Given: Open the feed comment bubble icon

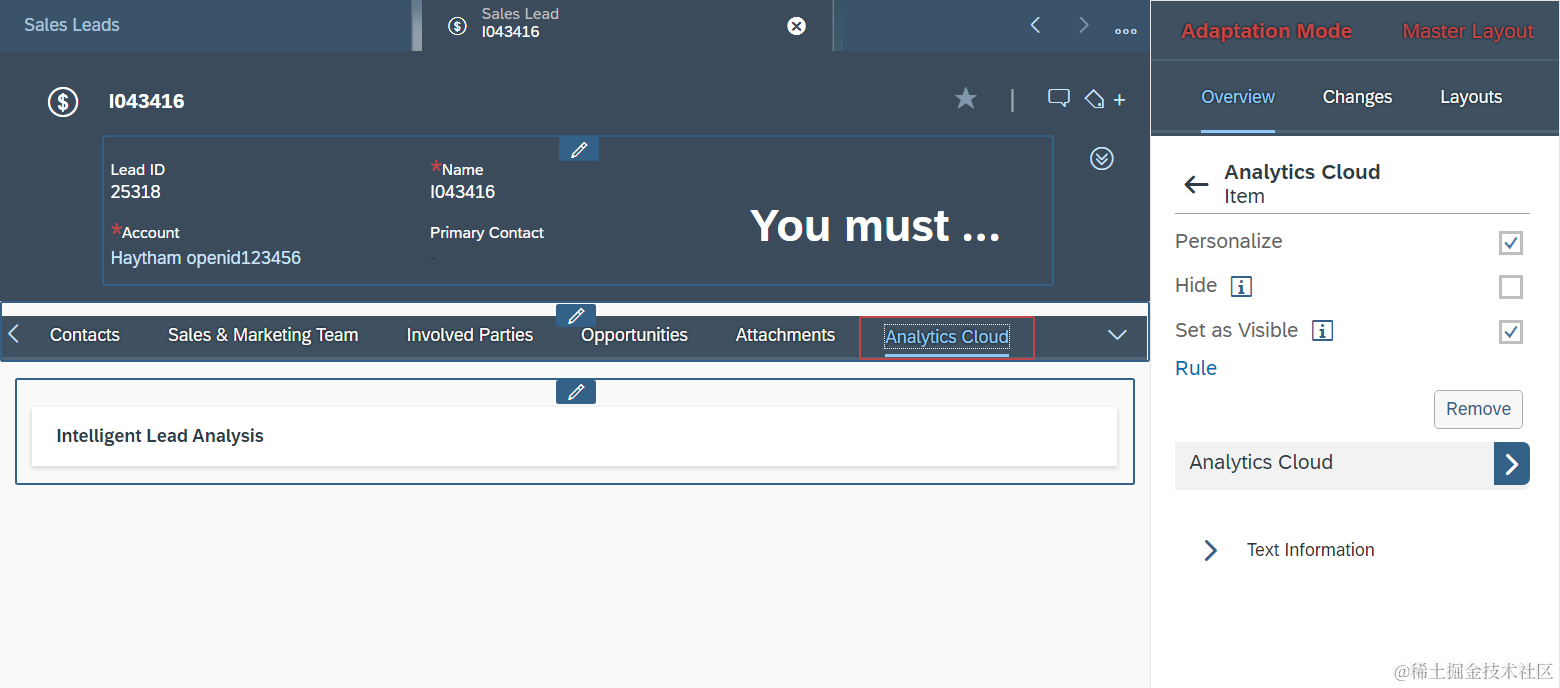Looking at the screenshot, I should (1058, 98).
